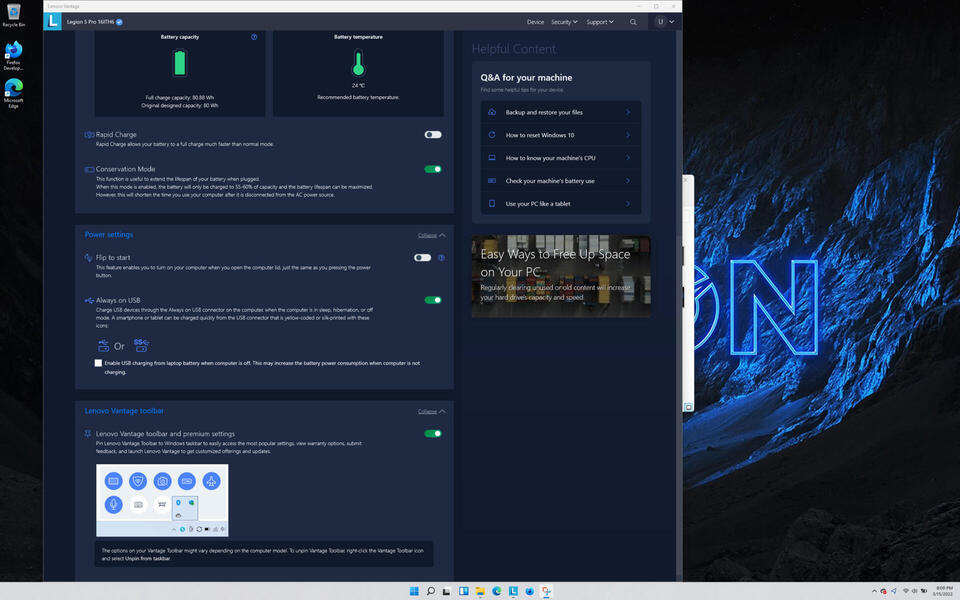
Task: Click the Q&A for your machine heading
Action: click(526, 78)
